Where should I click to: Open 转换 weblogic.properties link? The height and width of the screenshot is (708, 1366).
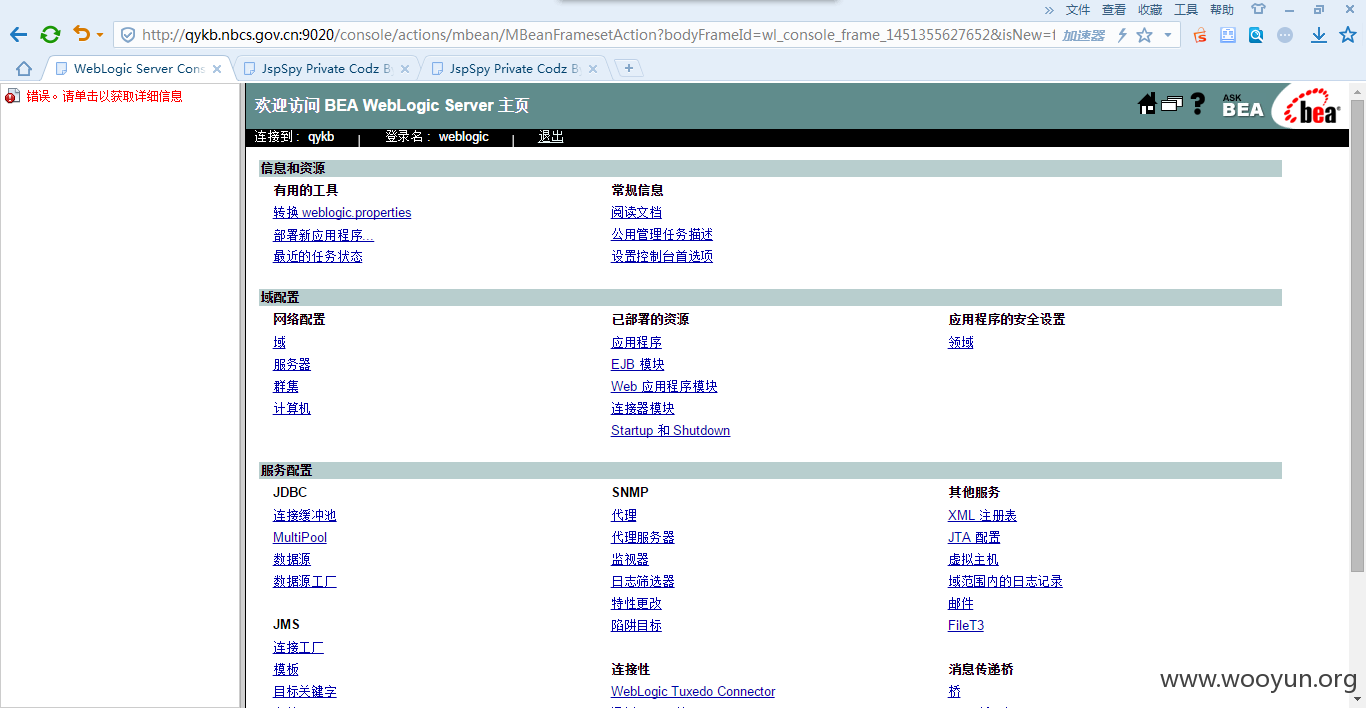342,213
